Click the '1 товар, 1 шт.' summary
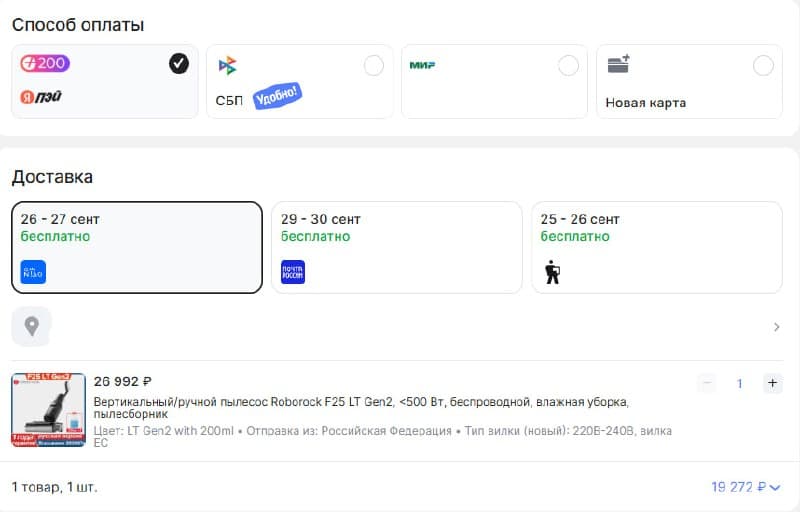800x512 pixels. coord(54,487)
